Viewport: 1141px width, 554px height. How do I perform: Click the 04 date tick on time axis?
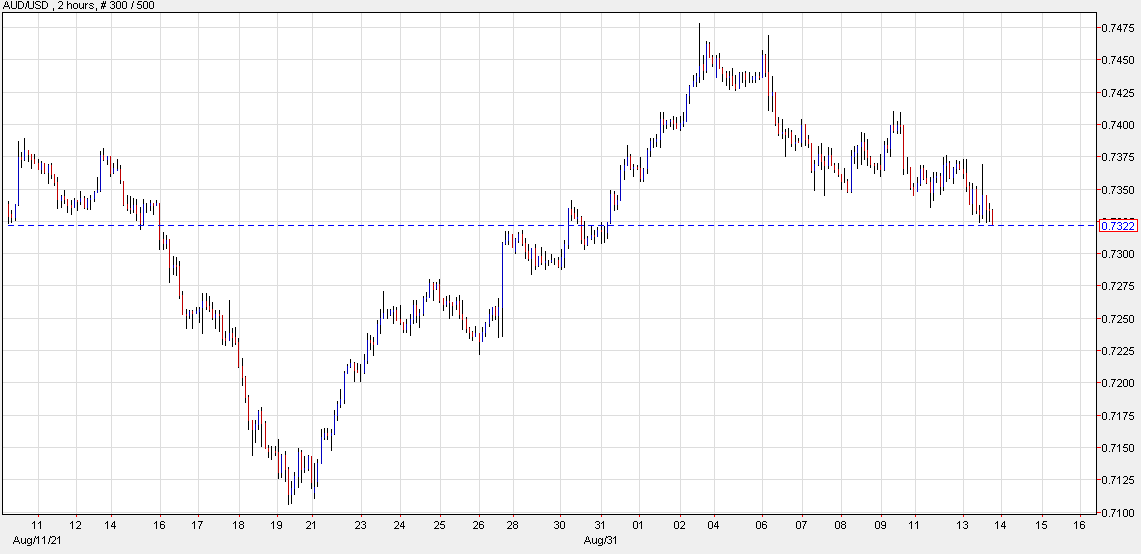713,525
